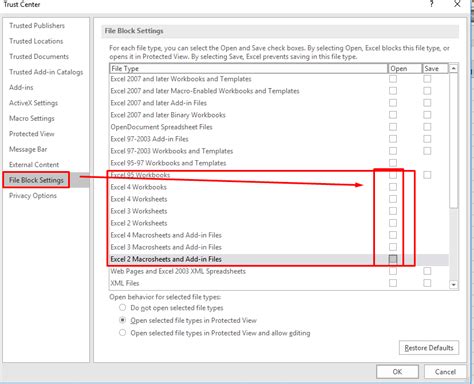
Task: Select Do not open selected file types
Action: click(x=123, y=307)
